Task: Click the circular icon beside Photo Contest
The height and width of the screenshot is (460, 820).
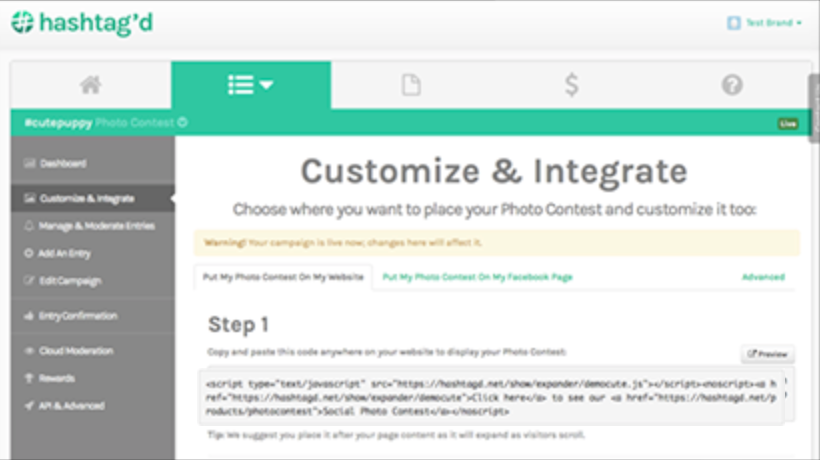Action: coord(183,122)
